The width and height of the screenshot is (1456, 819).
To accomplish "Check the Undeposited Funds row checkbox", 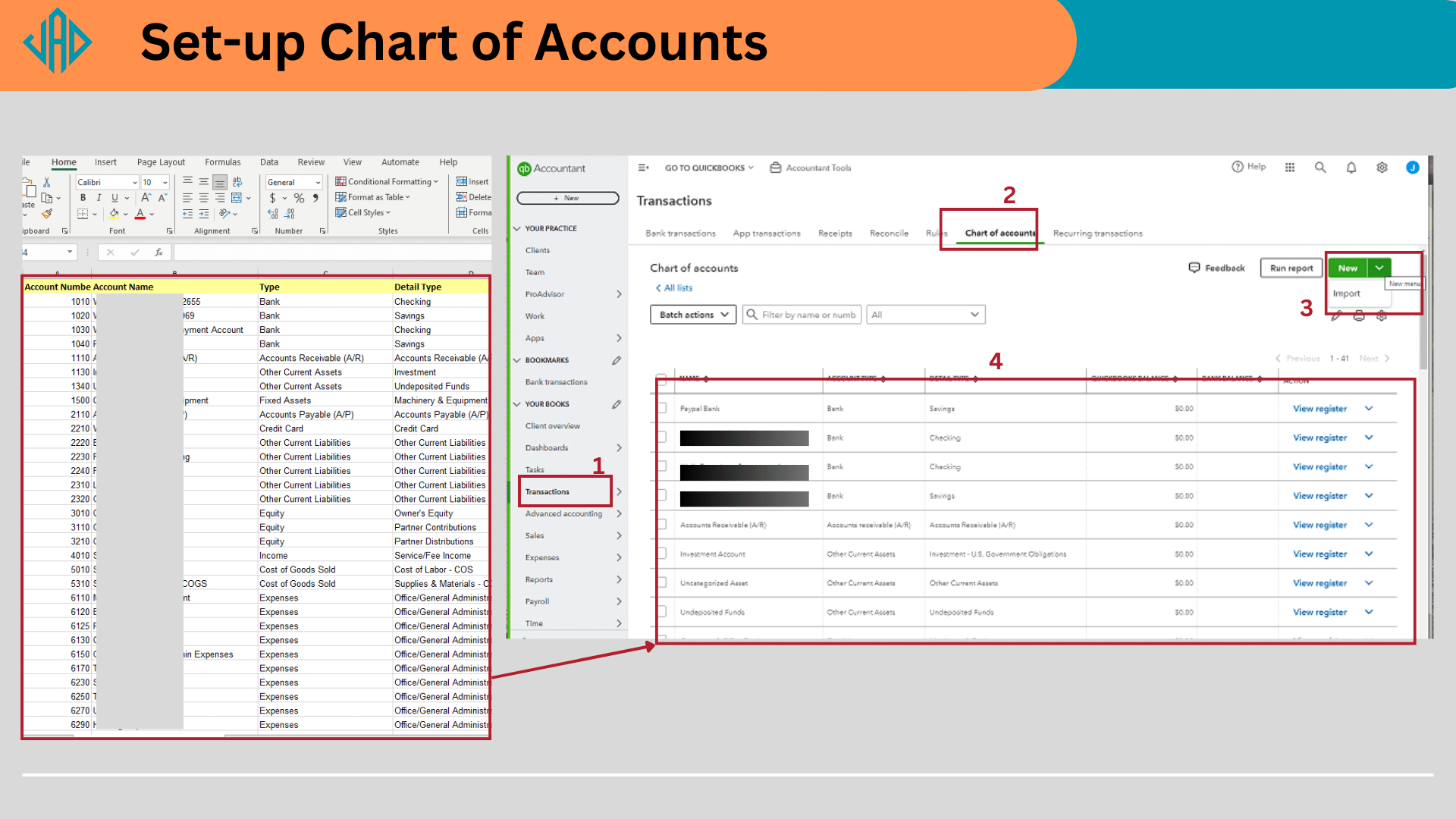I will coord(662,612).
